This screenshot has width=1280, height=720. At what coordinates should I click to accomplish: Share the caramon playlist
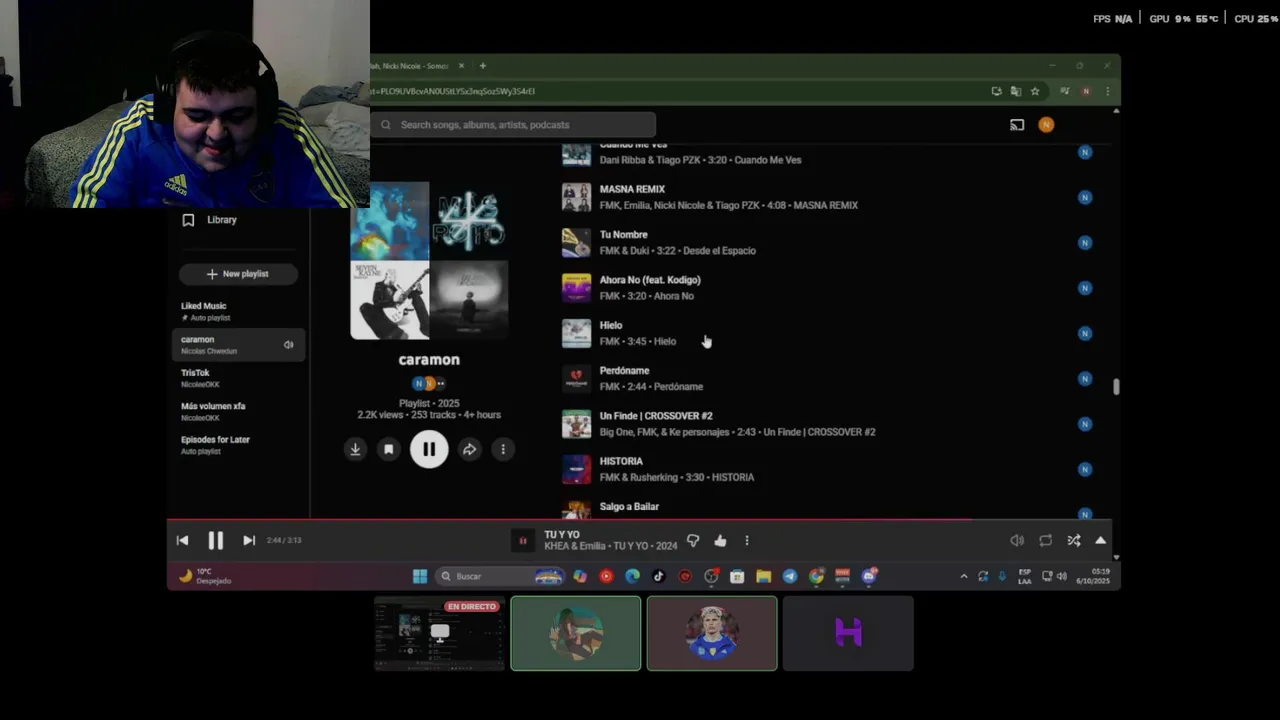[469, 450]
